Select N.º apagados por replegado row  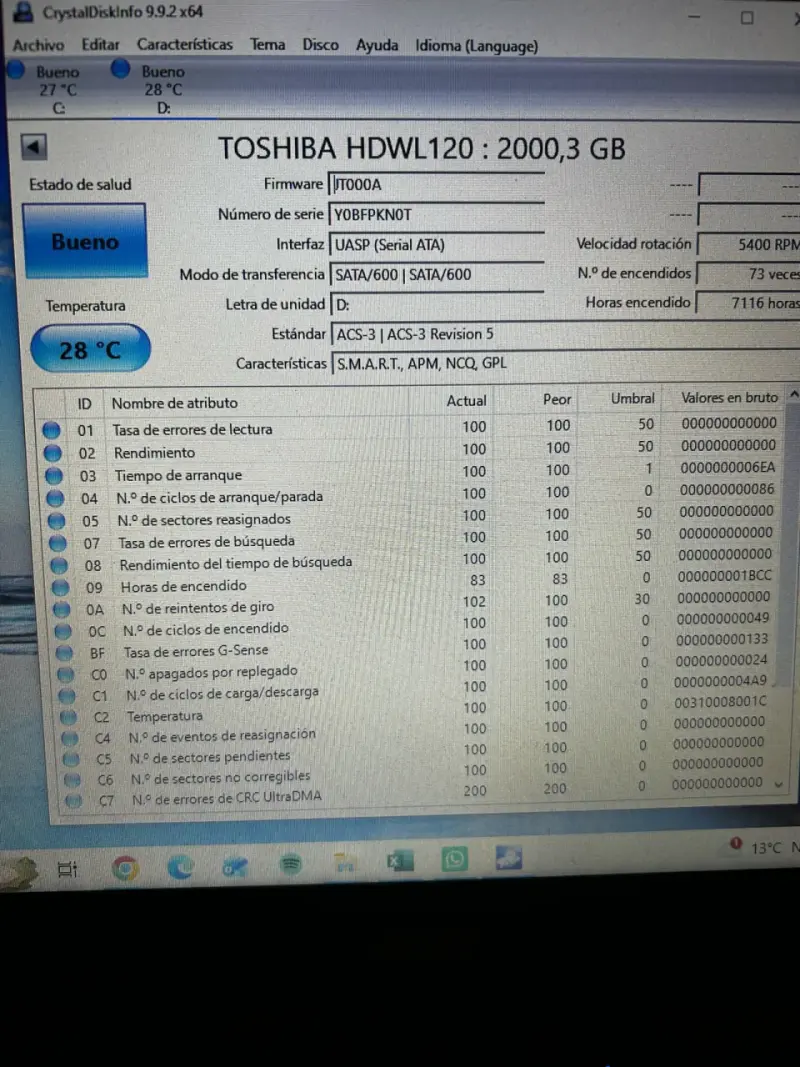coord(416,668)
